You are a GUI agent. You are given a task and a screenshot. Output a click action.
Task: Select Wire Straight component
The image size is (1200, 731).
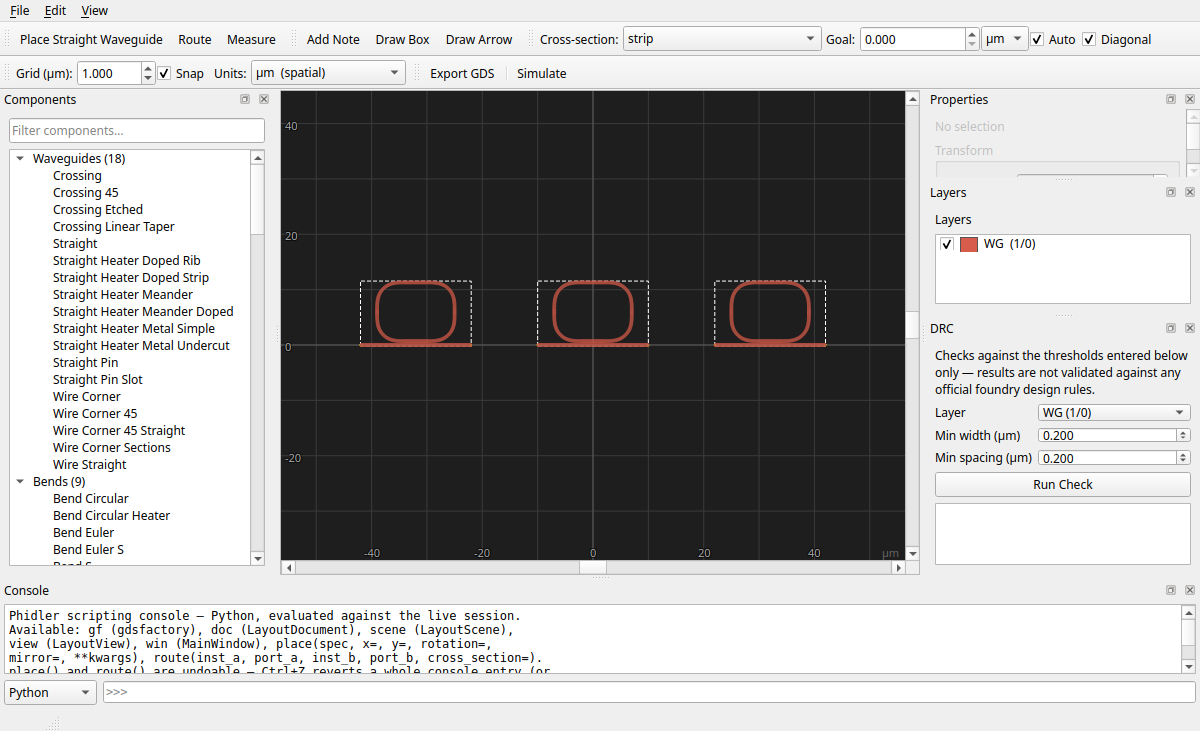pos(90,465)
